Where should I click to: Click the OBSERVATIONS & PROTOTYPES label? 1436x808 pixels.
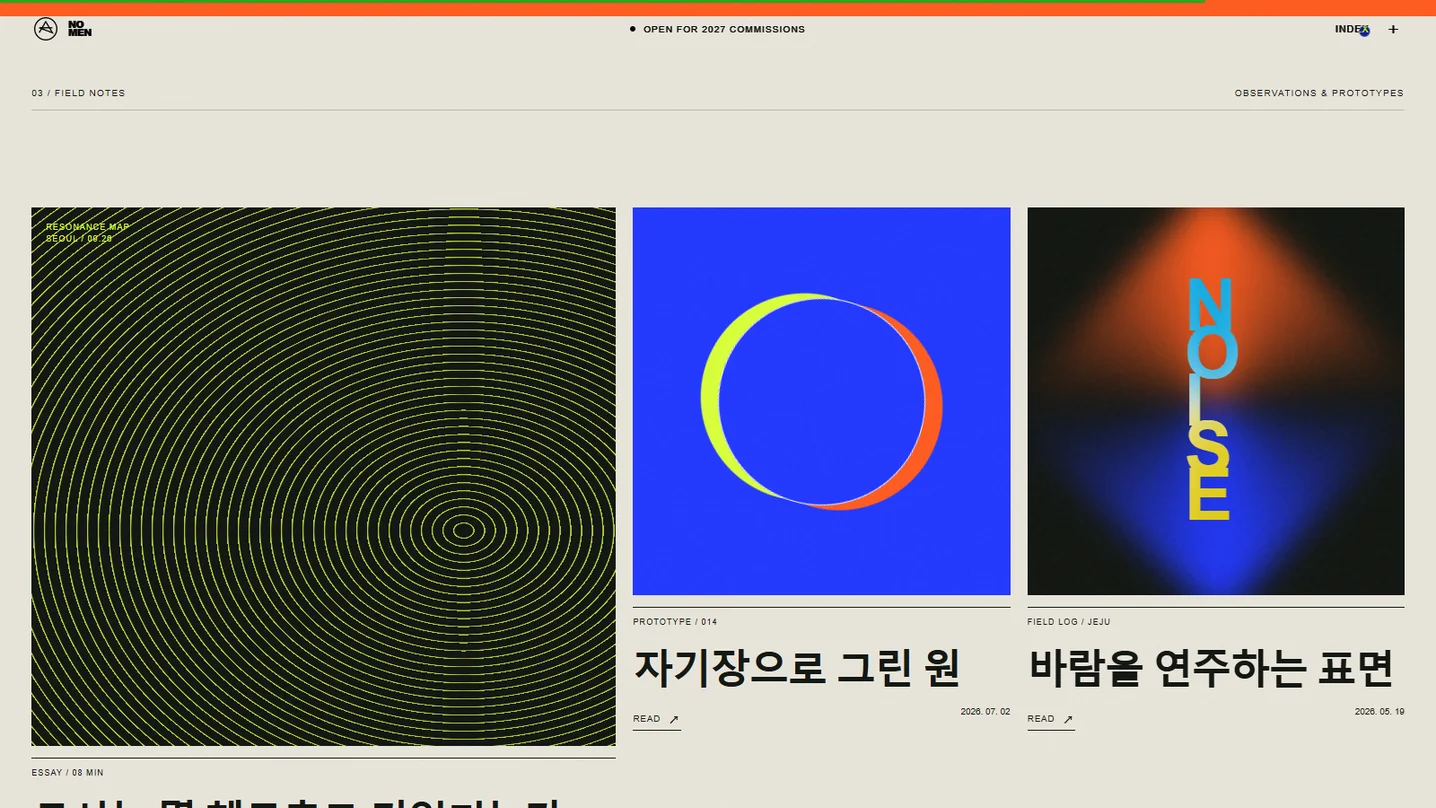point(1319,93)
